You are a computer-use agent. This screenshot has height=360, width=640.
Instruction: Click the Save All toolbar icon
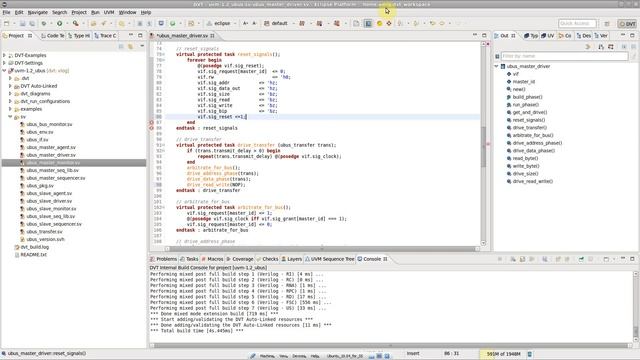[x=32, y=24]
